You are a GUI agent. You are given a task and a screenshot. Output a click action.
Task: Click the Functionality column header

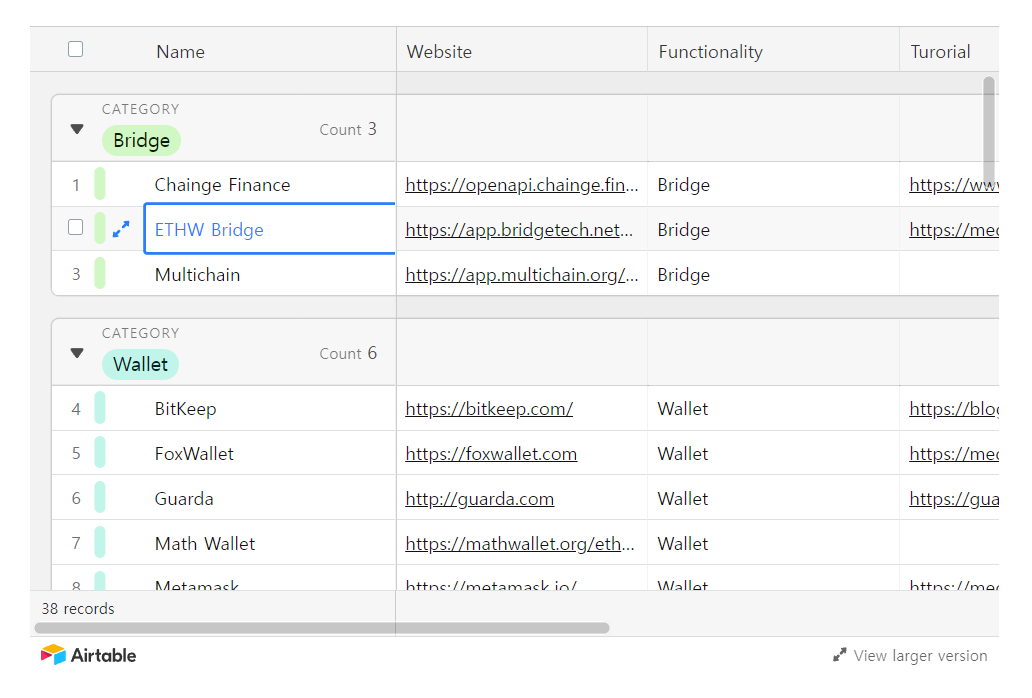710,52
